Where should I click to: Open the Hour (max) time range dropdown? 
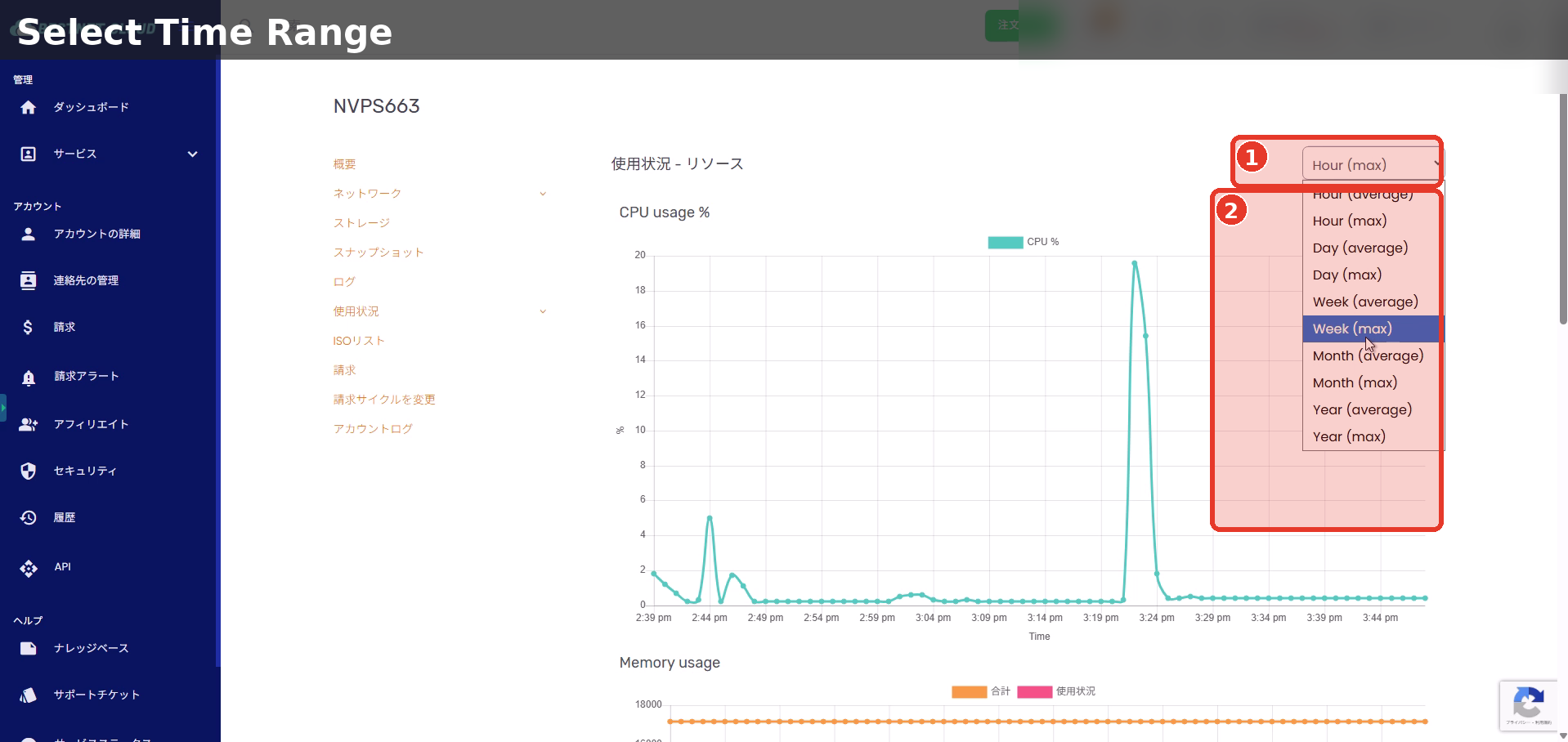1371,164
